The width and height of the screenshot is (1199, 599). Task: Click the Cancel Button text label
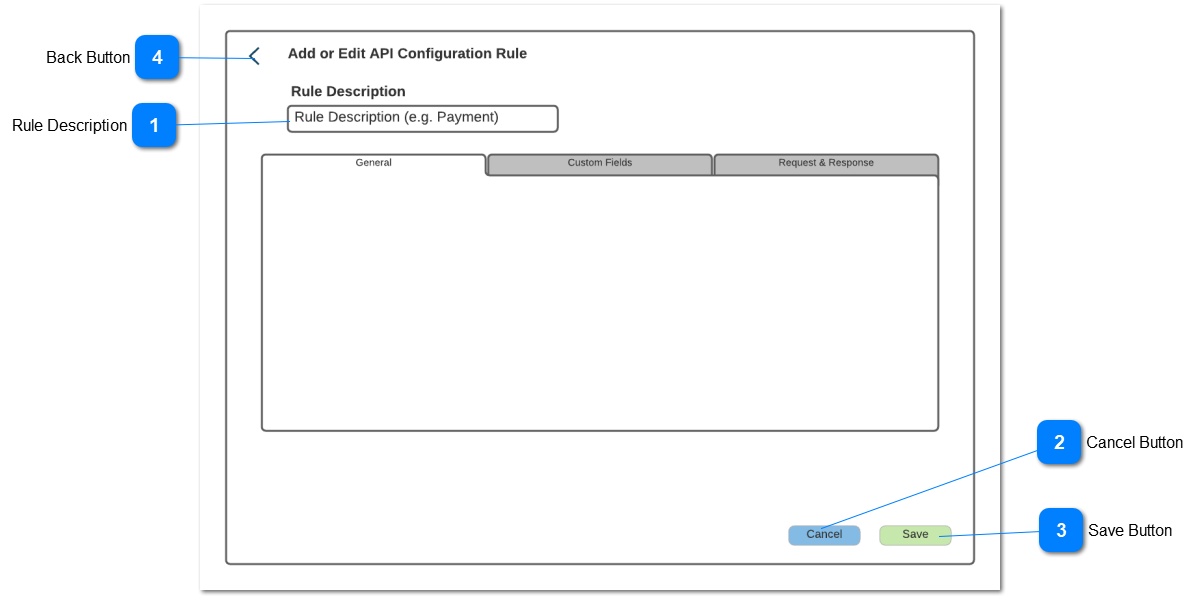pyautogui.click(x=1135, y=442)
